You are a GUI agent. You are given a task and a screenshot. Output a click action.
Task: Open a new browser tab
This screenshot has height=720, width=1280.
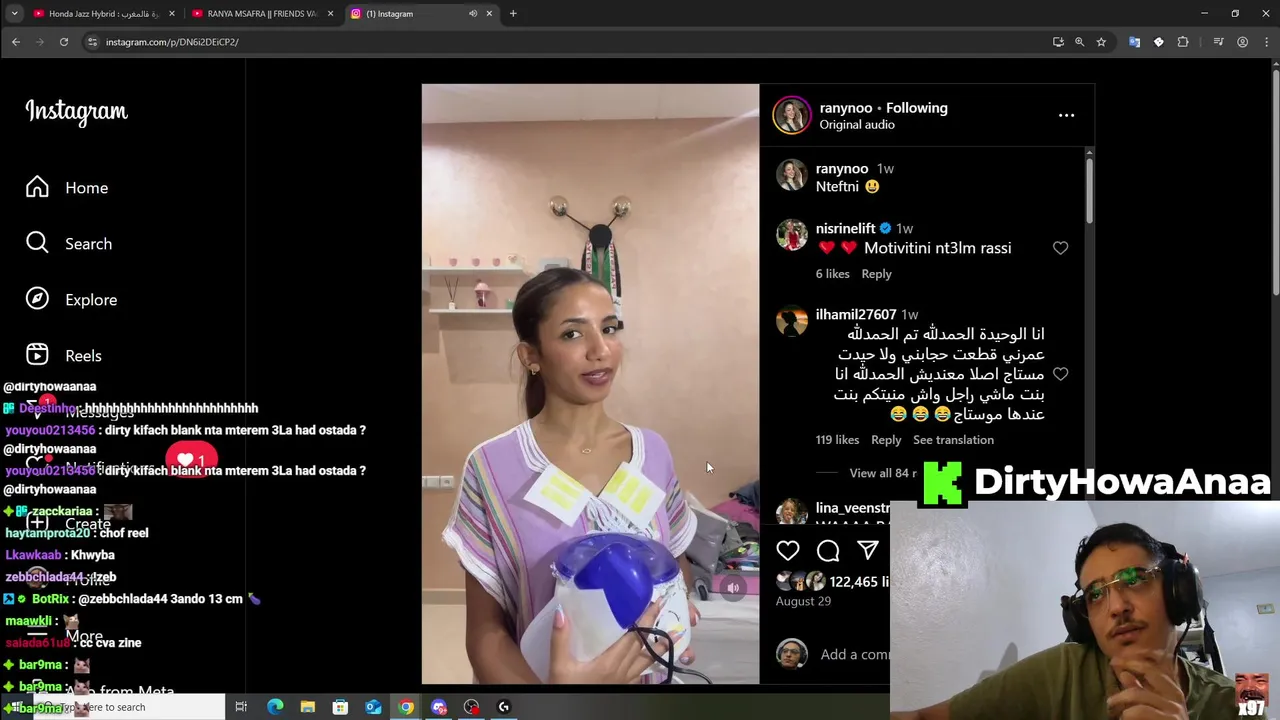pyautogui.click(x=513, y=14)
